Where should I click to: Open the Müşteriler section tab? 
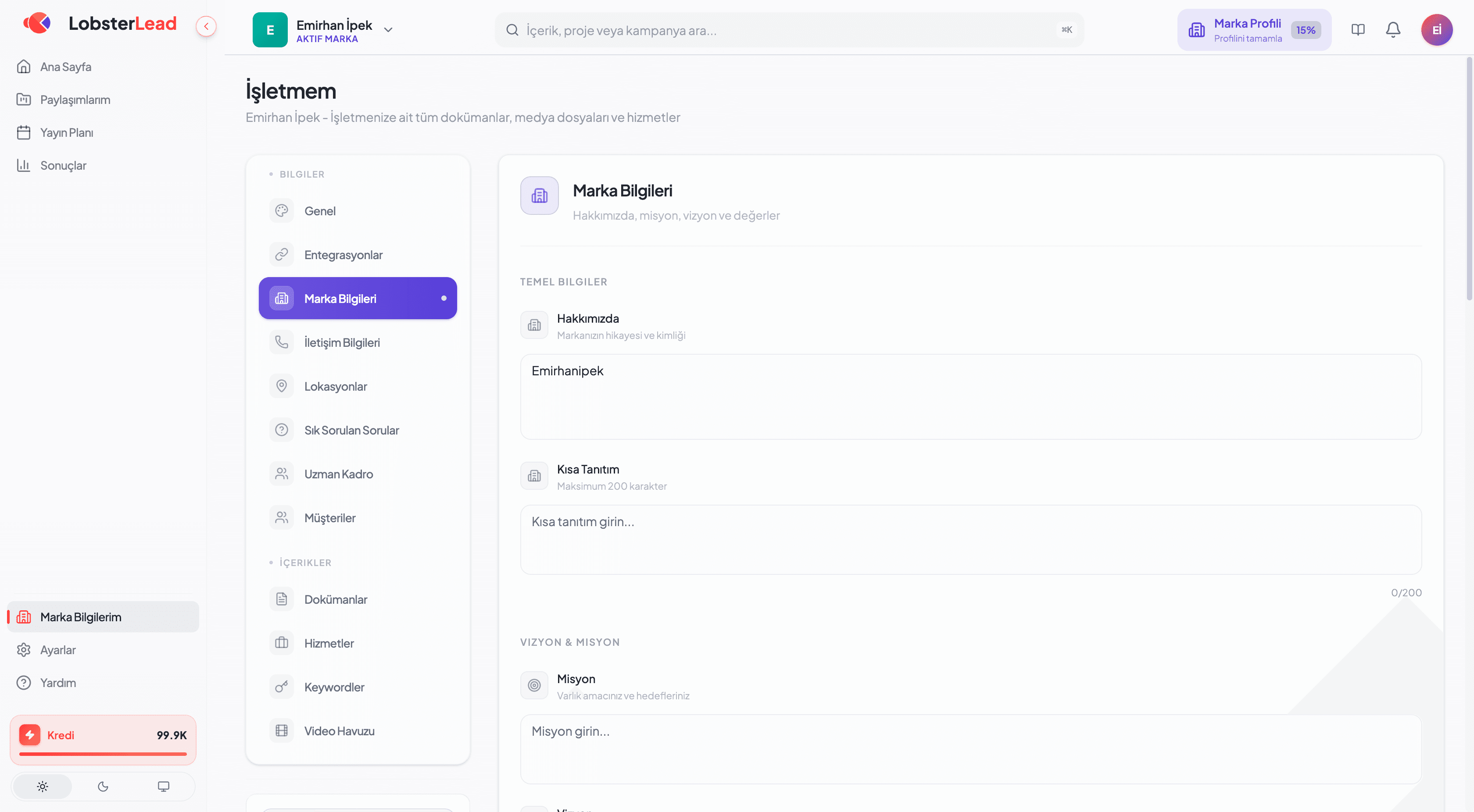coord(358,517)
